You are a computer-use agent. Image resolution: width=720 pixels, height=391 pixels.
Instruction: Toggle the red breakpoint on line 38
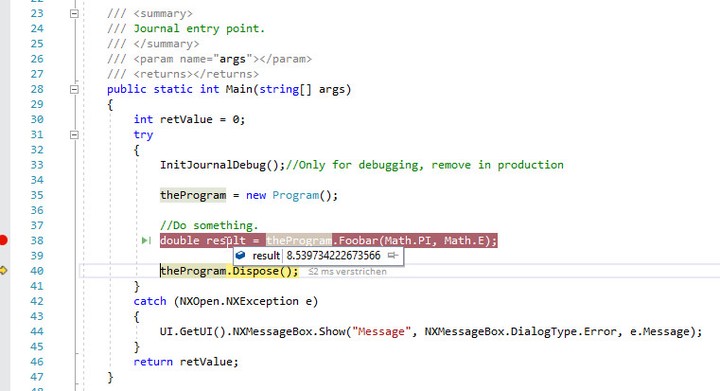coord(3,240)
